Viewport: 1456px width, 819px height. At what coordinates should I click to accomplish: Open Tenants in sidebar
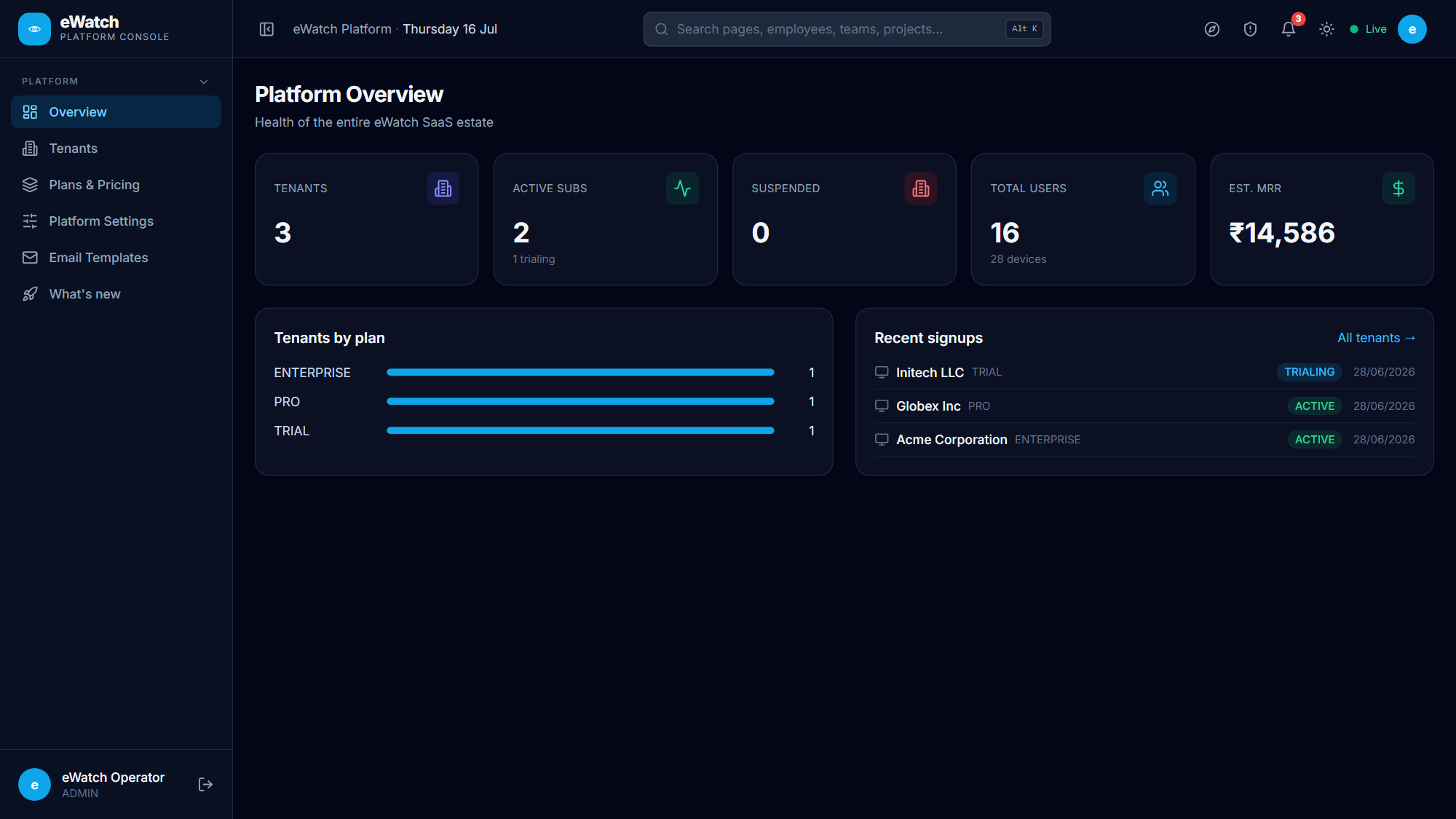click(116, 149)
